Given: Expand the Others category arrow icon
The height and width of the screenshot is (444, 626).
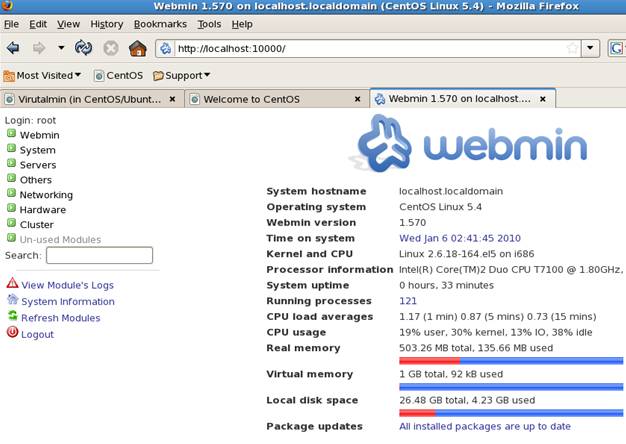Looking at the screenshot, I should point(12,178).
